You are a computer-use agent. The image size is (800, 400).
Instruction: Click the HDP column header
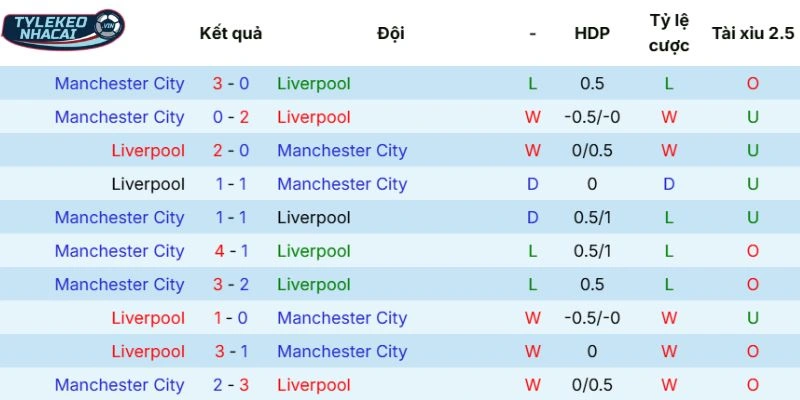pyautogui.click(x=591, y=33)
